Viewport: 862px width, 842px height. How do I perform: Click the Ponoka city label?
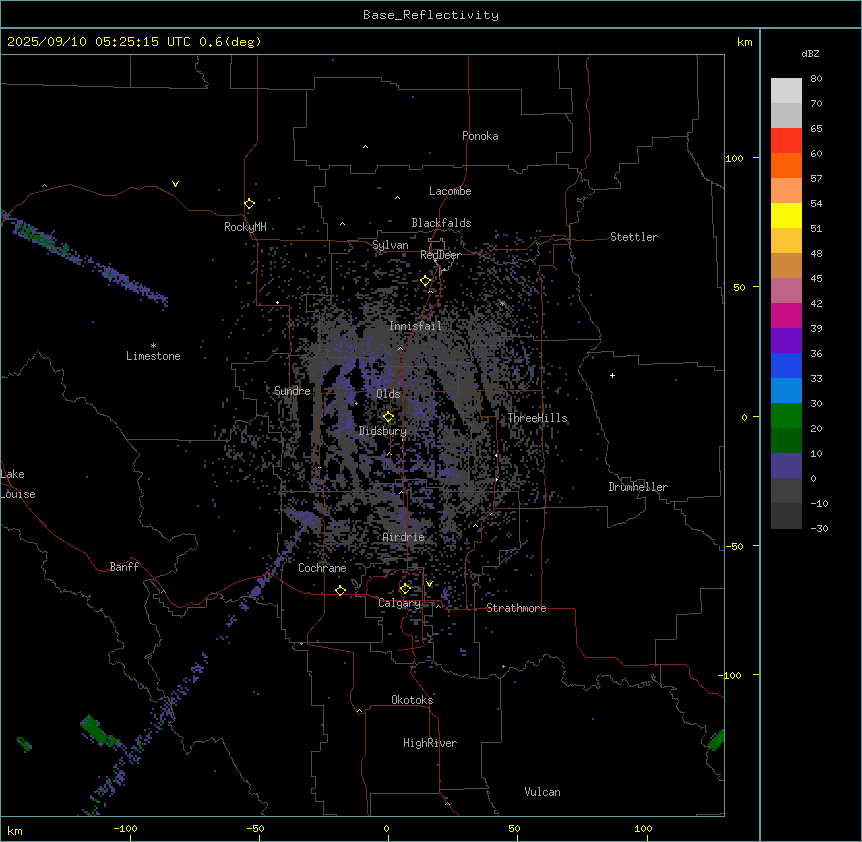coord(480,136)
